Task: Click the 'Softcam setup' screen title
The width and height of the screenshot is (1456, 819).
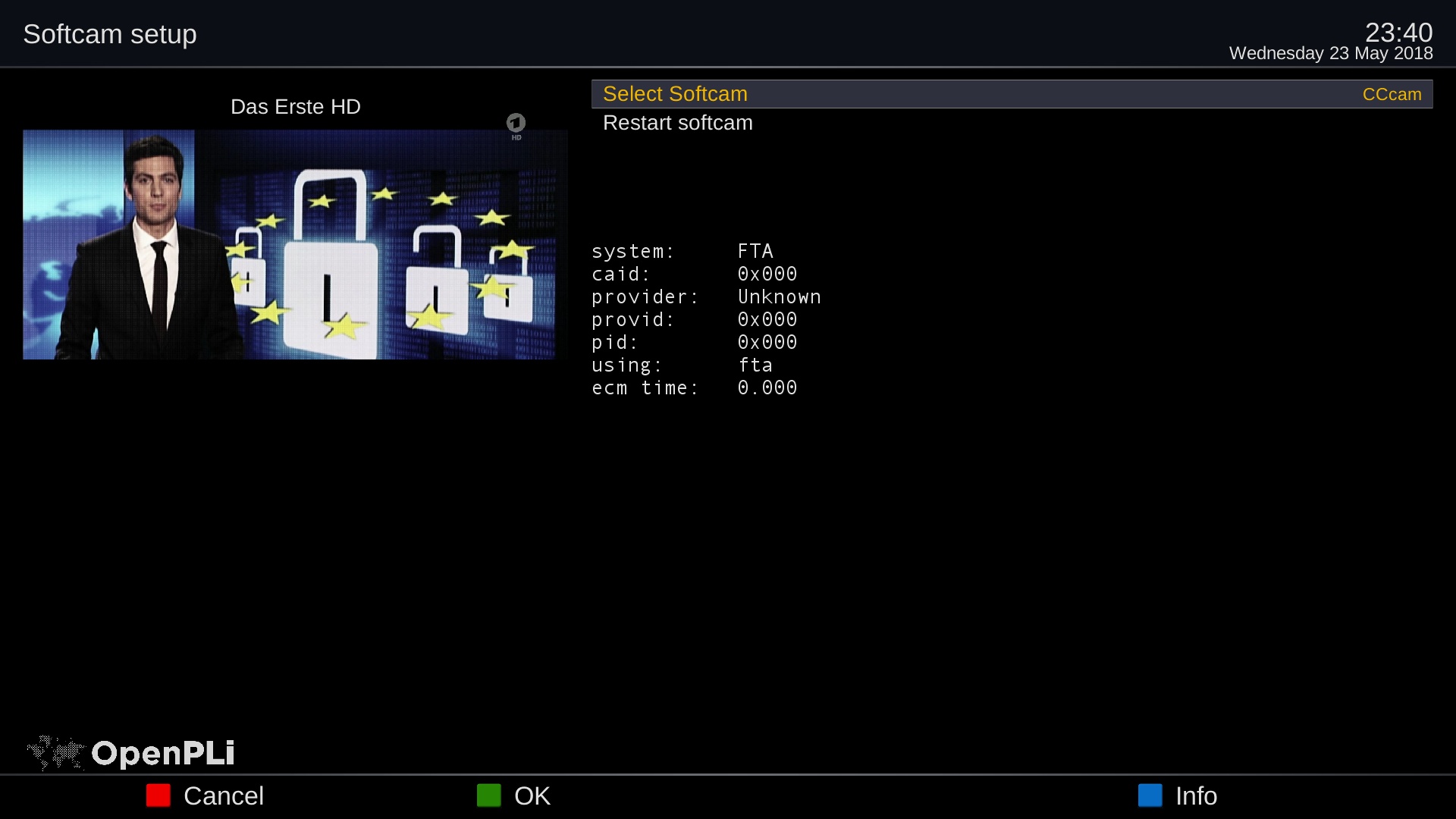Action: click(x=110, y=34)
